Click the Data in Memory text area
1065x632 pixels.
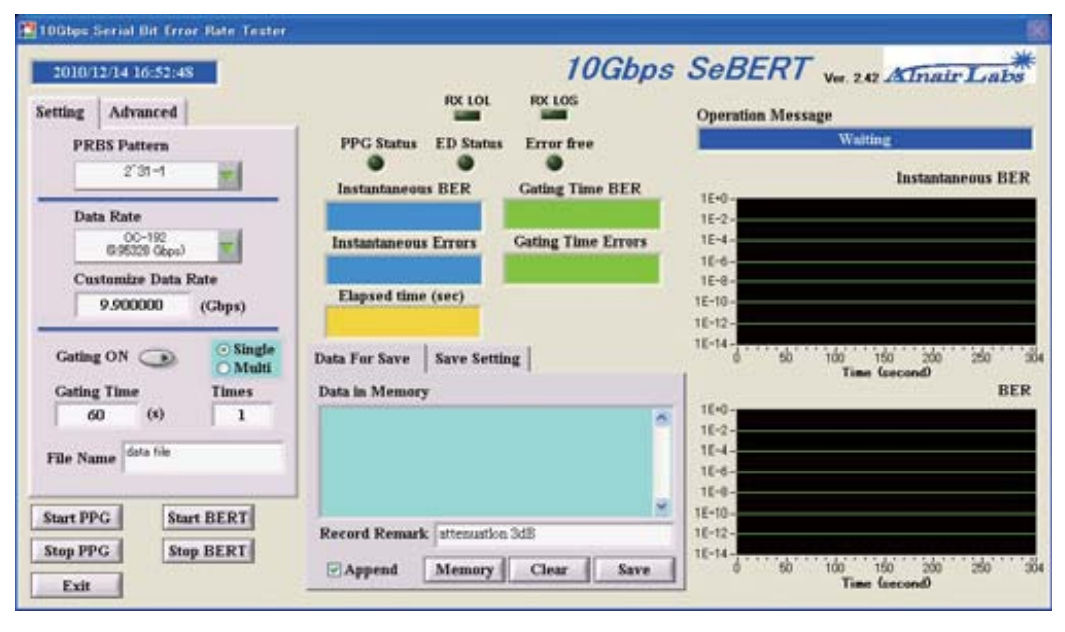coord(486,461)
